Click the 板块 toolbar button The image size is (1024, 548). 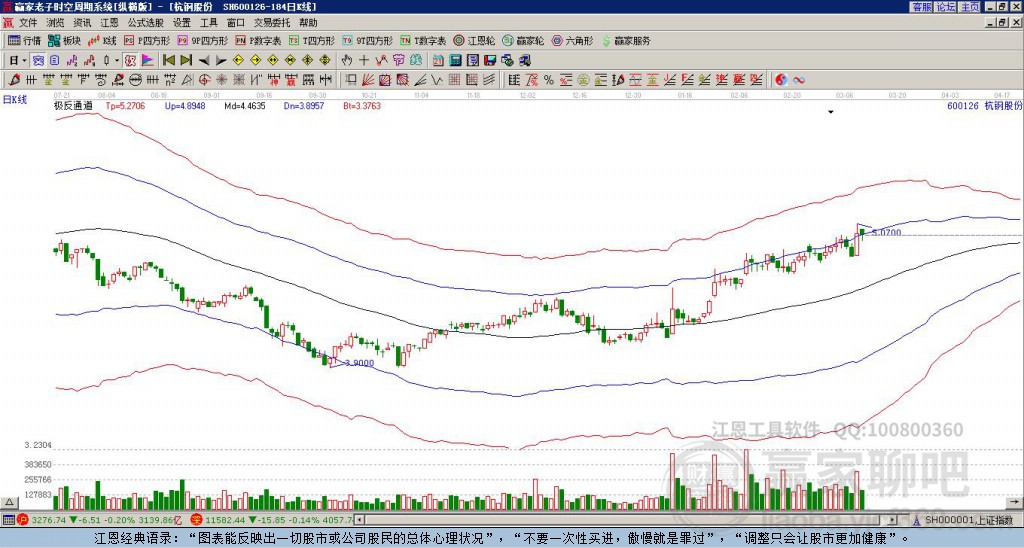pos(65,40)
